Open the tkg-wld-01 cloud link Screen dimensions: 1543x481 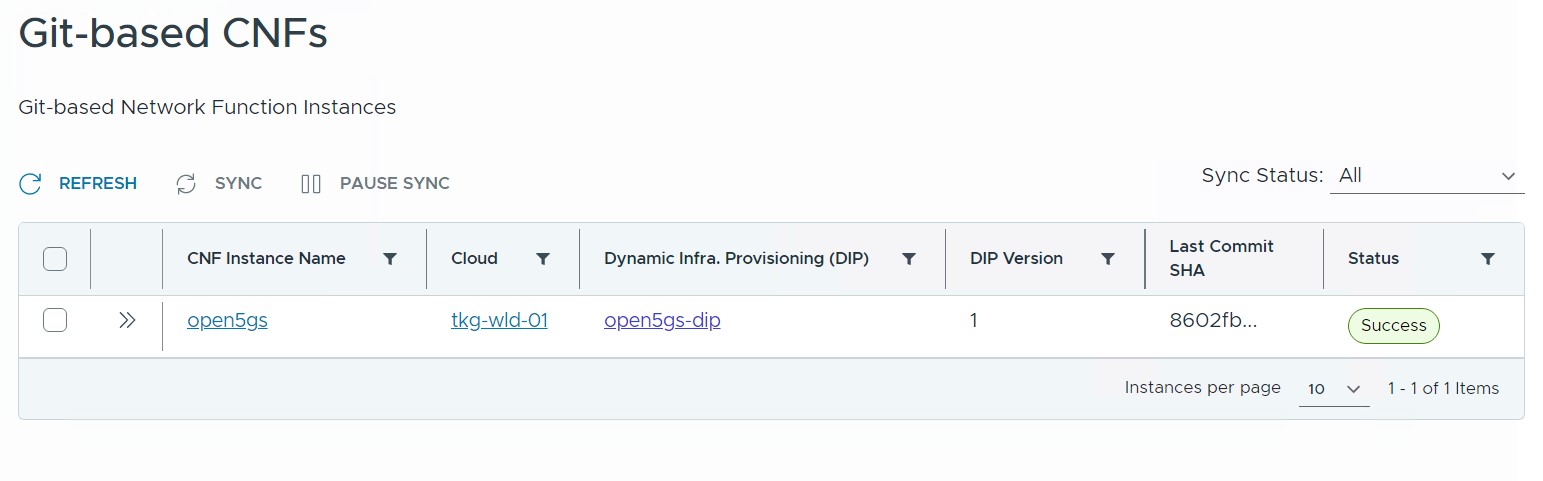[499, 321]
